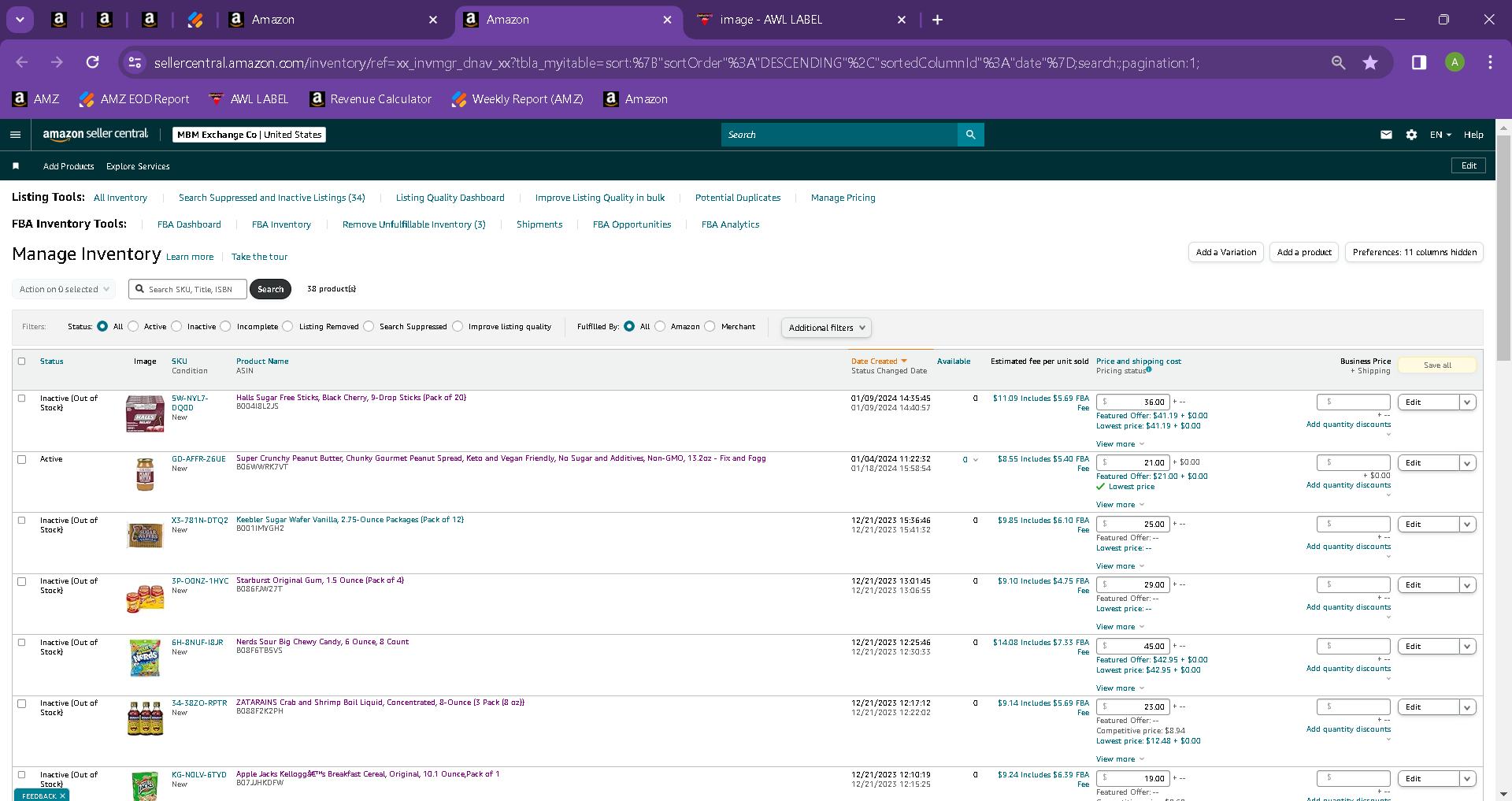This screenshot has width=1512, height=801.
Task: Choose the Inactive status filter radio
Action: tap(176, 326)
